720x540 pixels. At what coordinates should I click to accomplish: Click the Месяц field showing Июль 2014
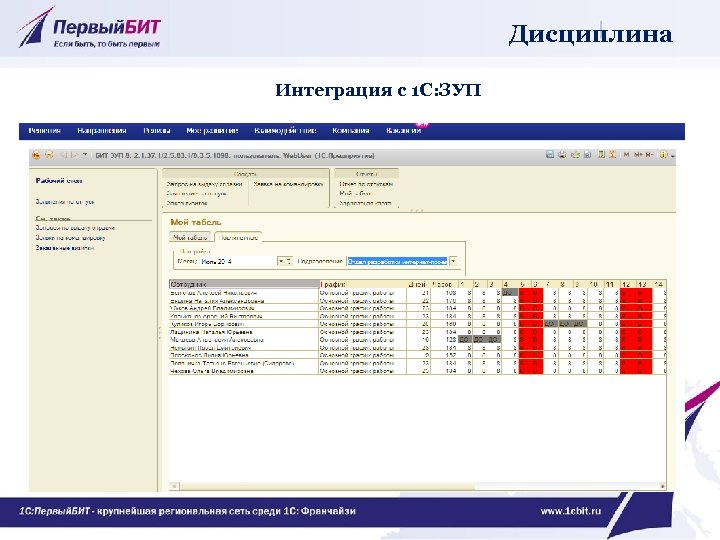239,261
